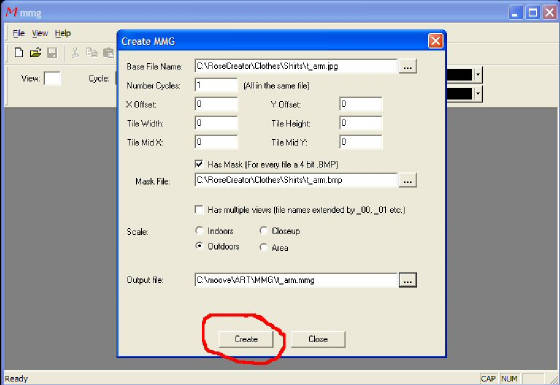Click the (All in the same file) note

tap(276, 86)
